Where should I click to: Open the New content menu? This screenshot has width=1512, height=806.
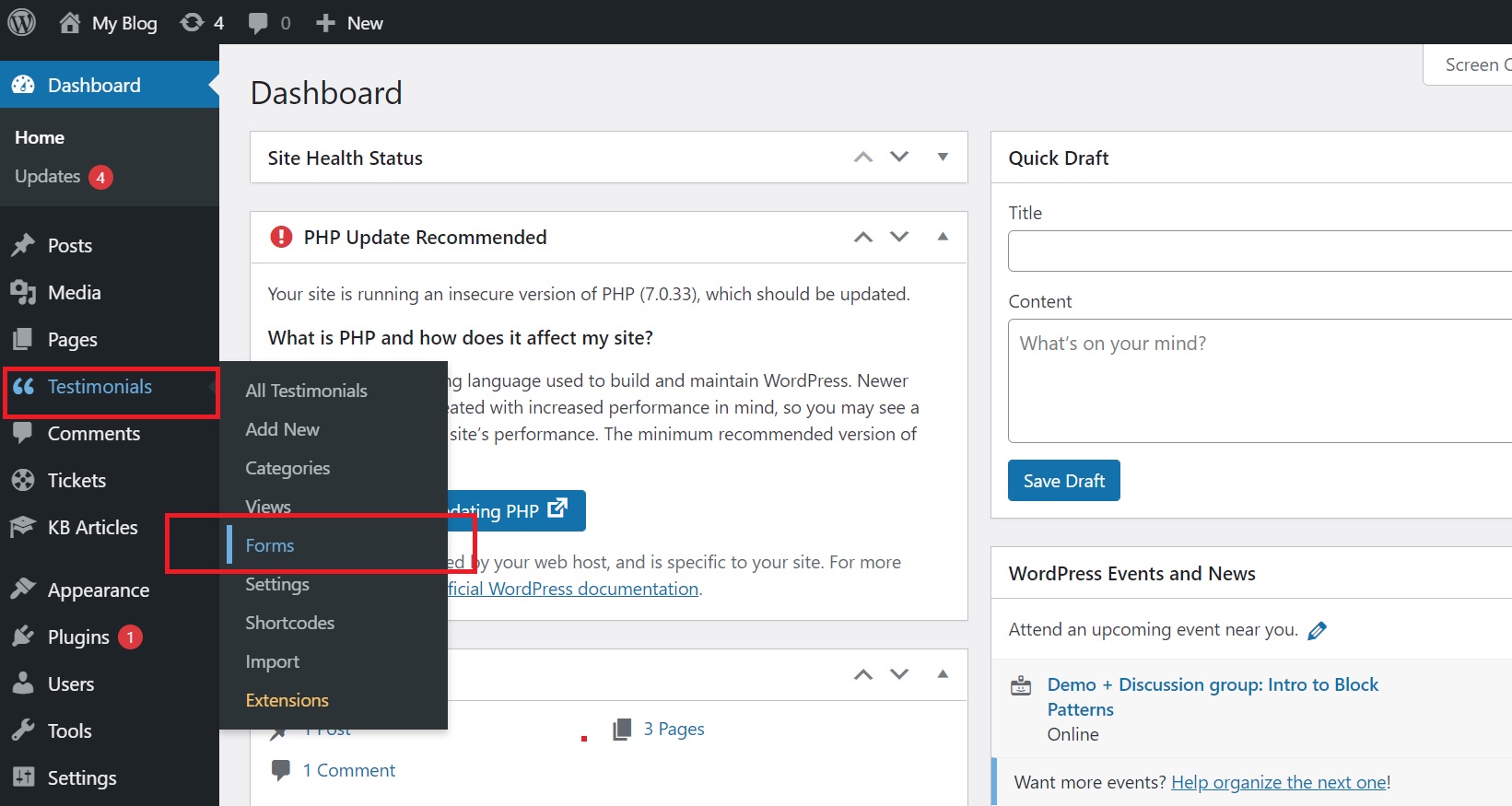349,23
